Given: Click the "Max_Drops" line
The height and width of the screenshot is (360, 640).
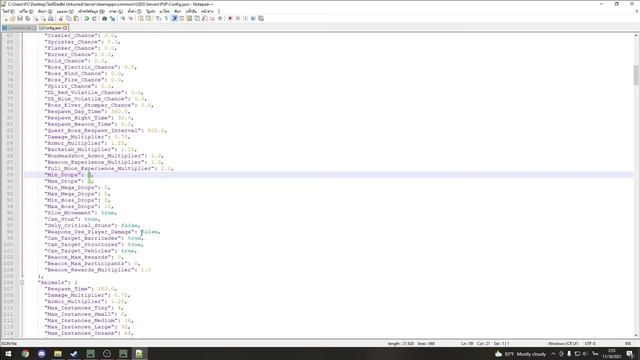Looking at the screenshot, I should [69, 181].
